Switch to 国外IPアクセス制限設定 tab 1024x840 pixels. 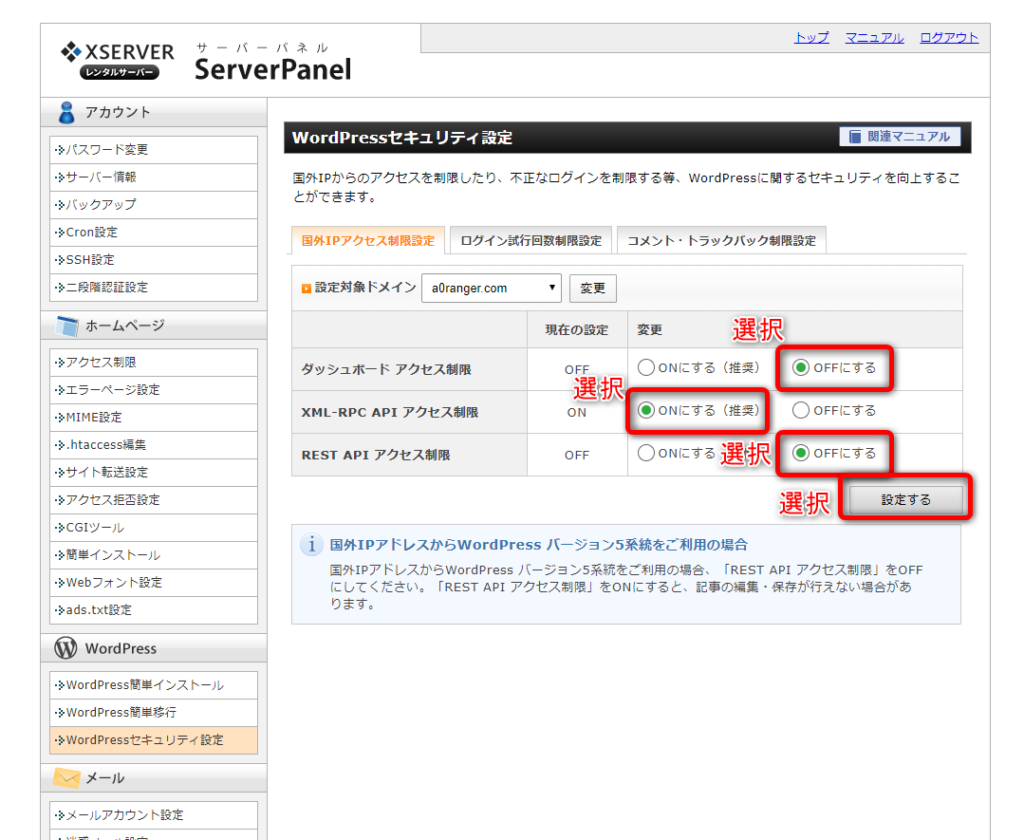pyautogui.click(x=368, y=240)
